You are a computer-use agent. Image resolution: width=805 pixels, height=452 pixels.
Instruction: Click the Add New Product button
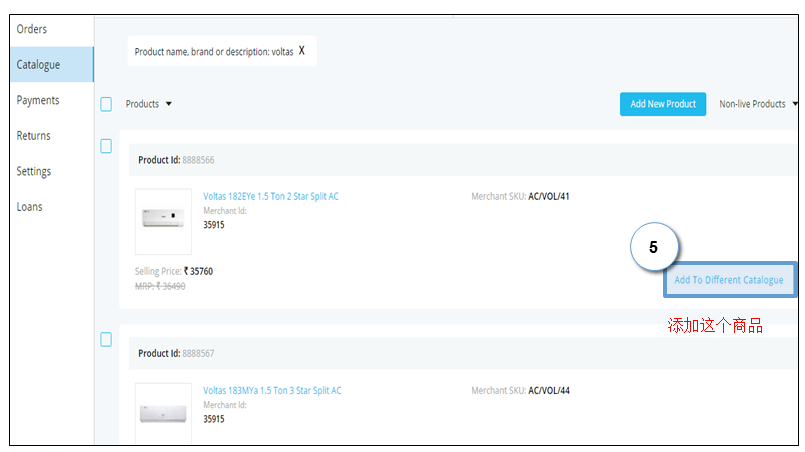(663, 104)
